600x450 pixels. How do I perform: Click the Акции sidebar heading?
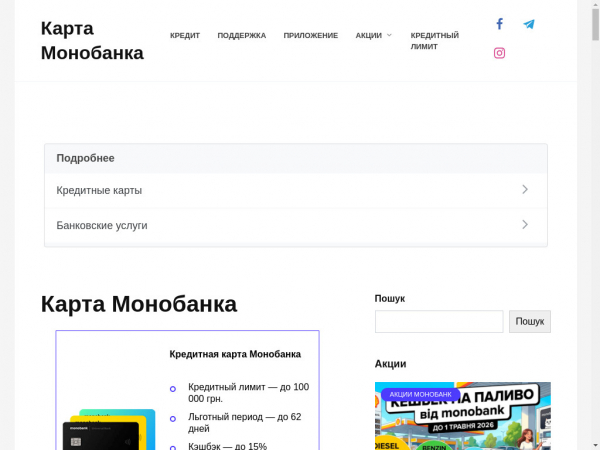point(390,364)
